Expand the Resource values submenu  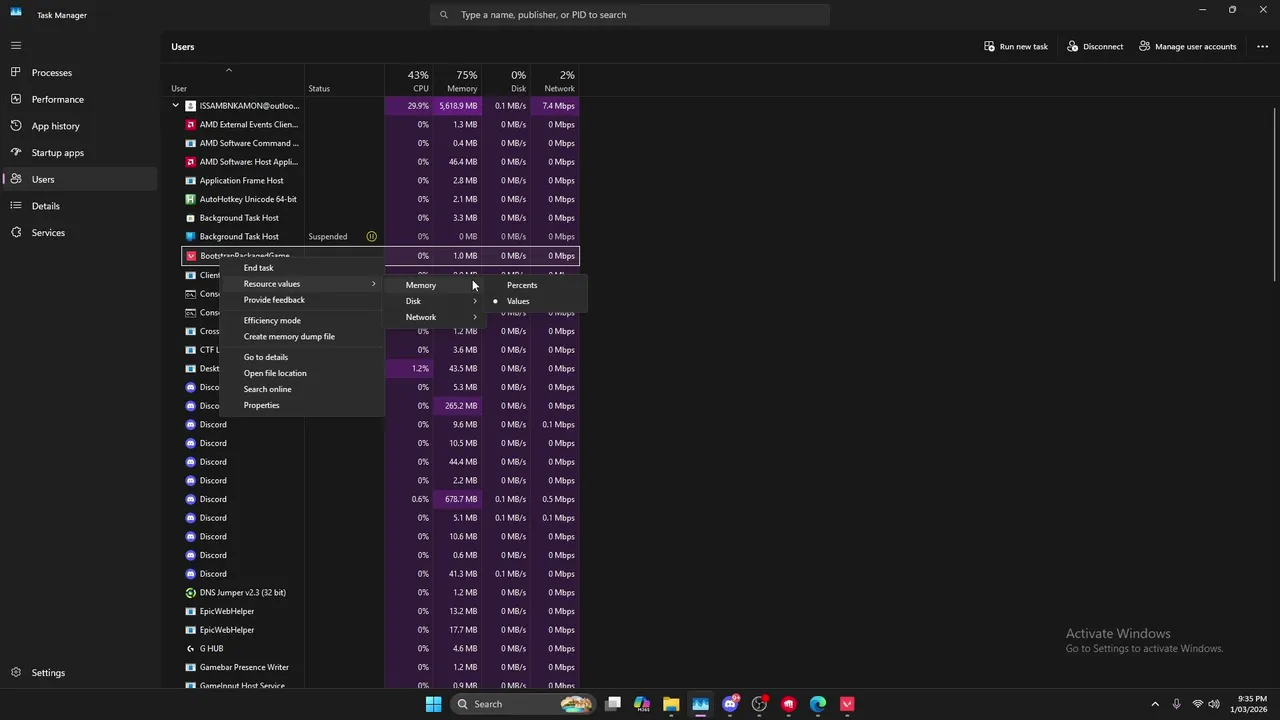tap(304, 284)
